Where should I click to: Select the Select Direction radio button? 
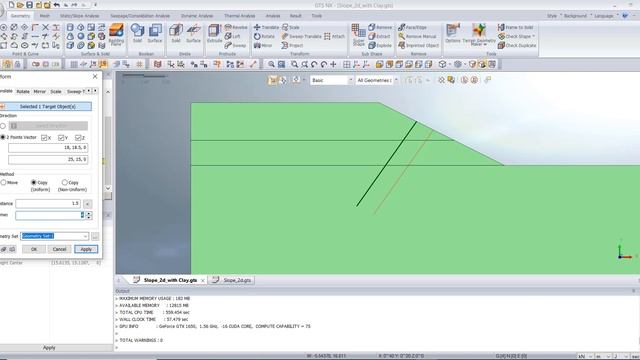(x=3, y=126)
